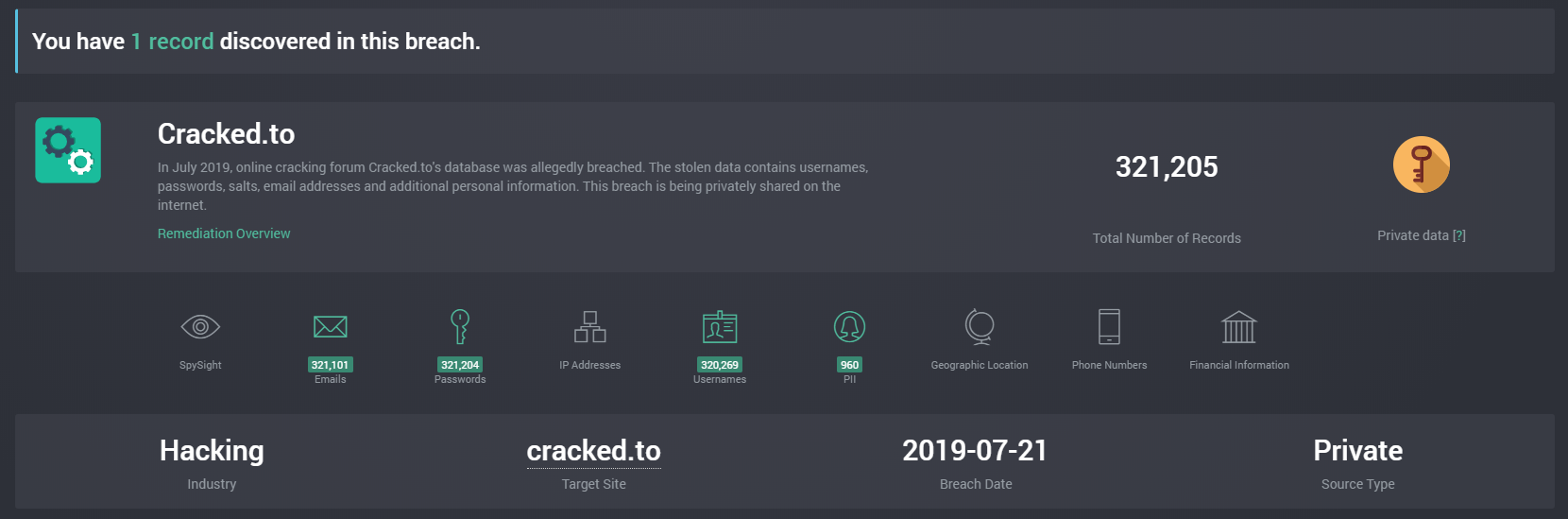Click the Emails envelope icon

[330, 327]
